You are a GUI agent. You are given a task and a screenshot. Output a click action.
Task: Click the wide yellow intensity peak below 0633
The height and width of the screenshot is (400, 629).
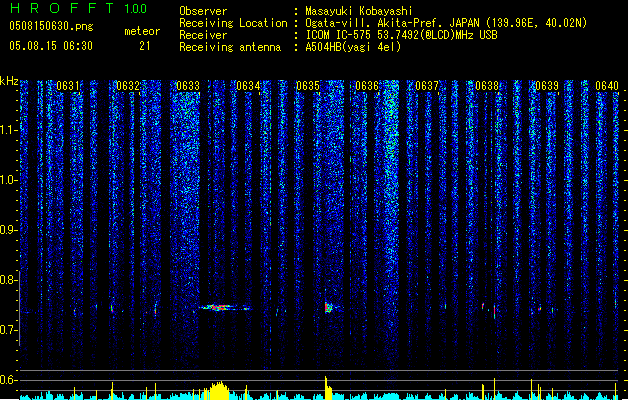tap(218, 390)
